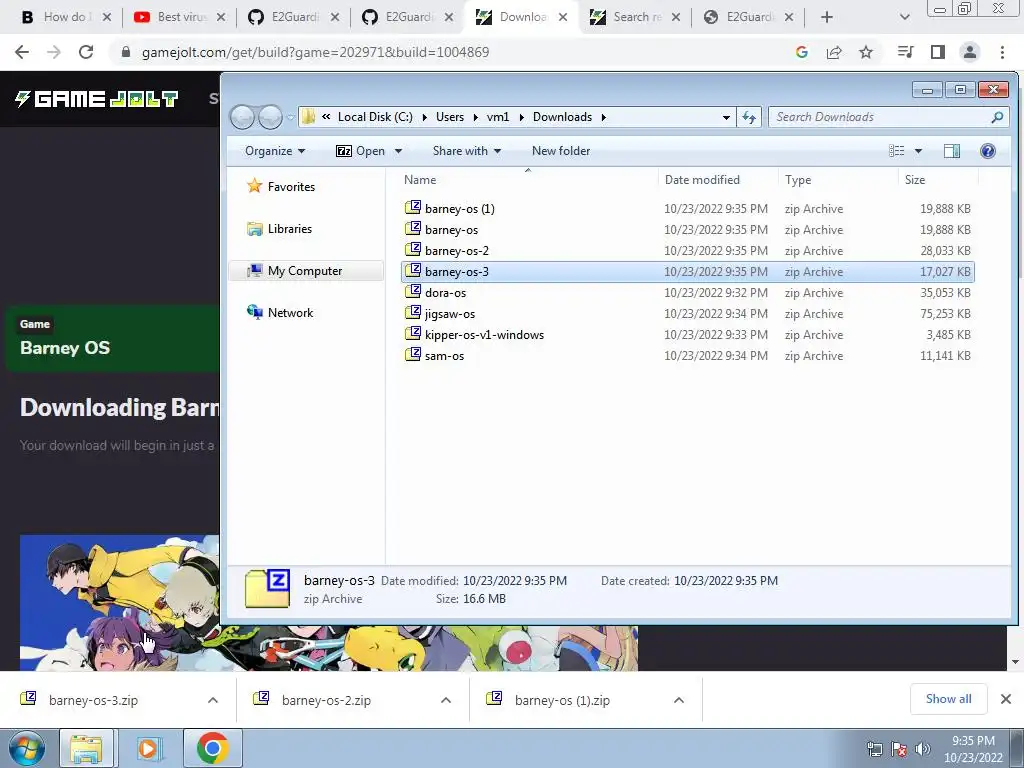Open Explorer help icon

[x=987, y=151]
